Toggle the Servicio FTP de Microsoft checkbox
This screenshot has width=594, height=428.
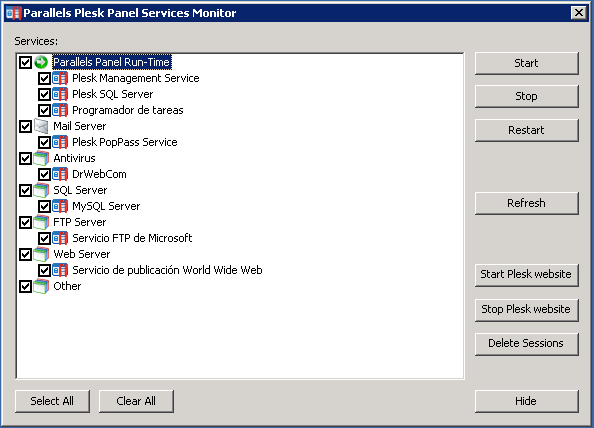tap(44, 238)
